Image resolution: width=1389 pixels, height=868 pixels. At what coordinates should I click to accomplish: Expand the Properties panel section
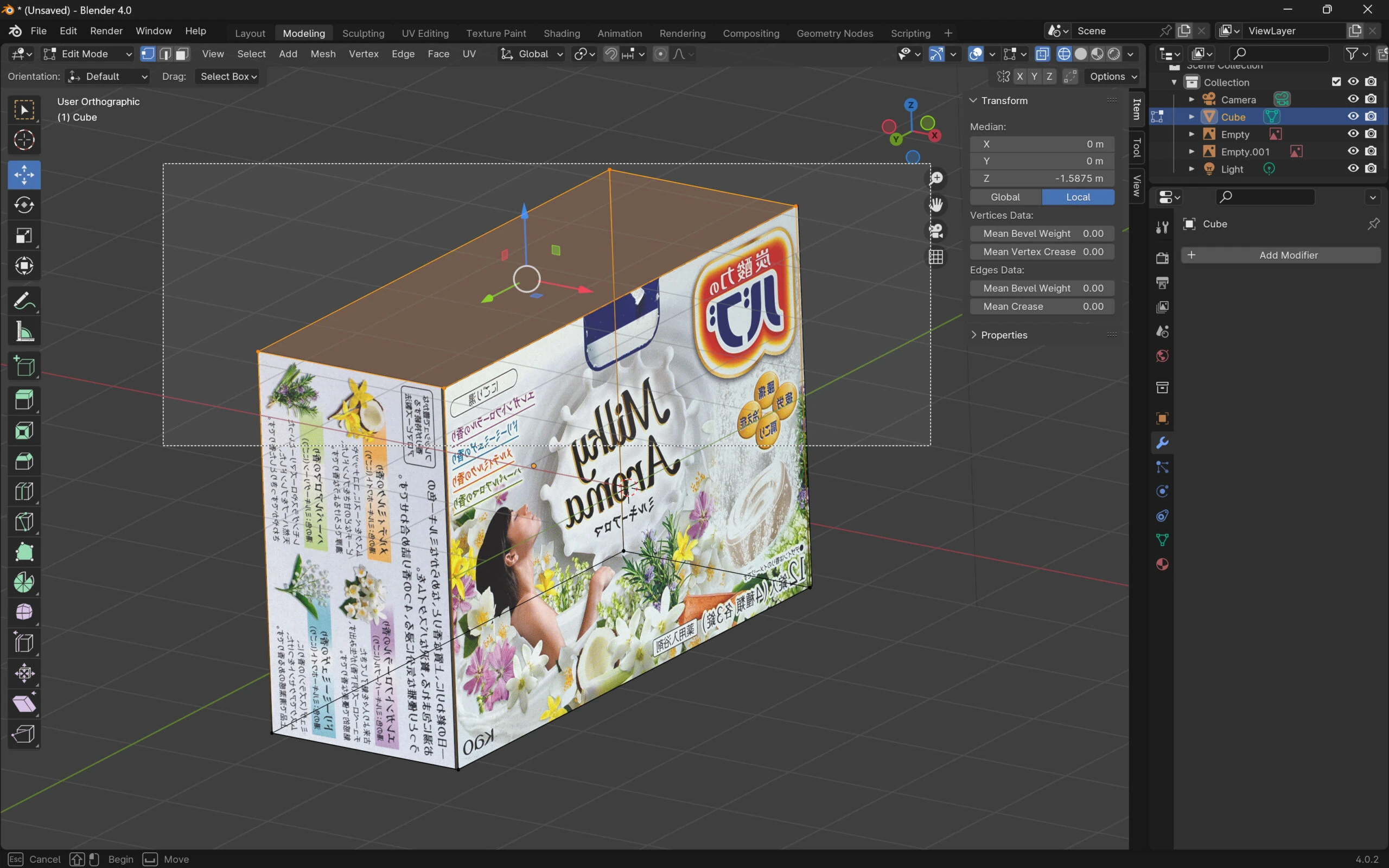pos(1003,335)
